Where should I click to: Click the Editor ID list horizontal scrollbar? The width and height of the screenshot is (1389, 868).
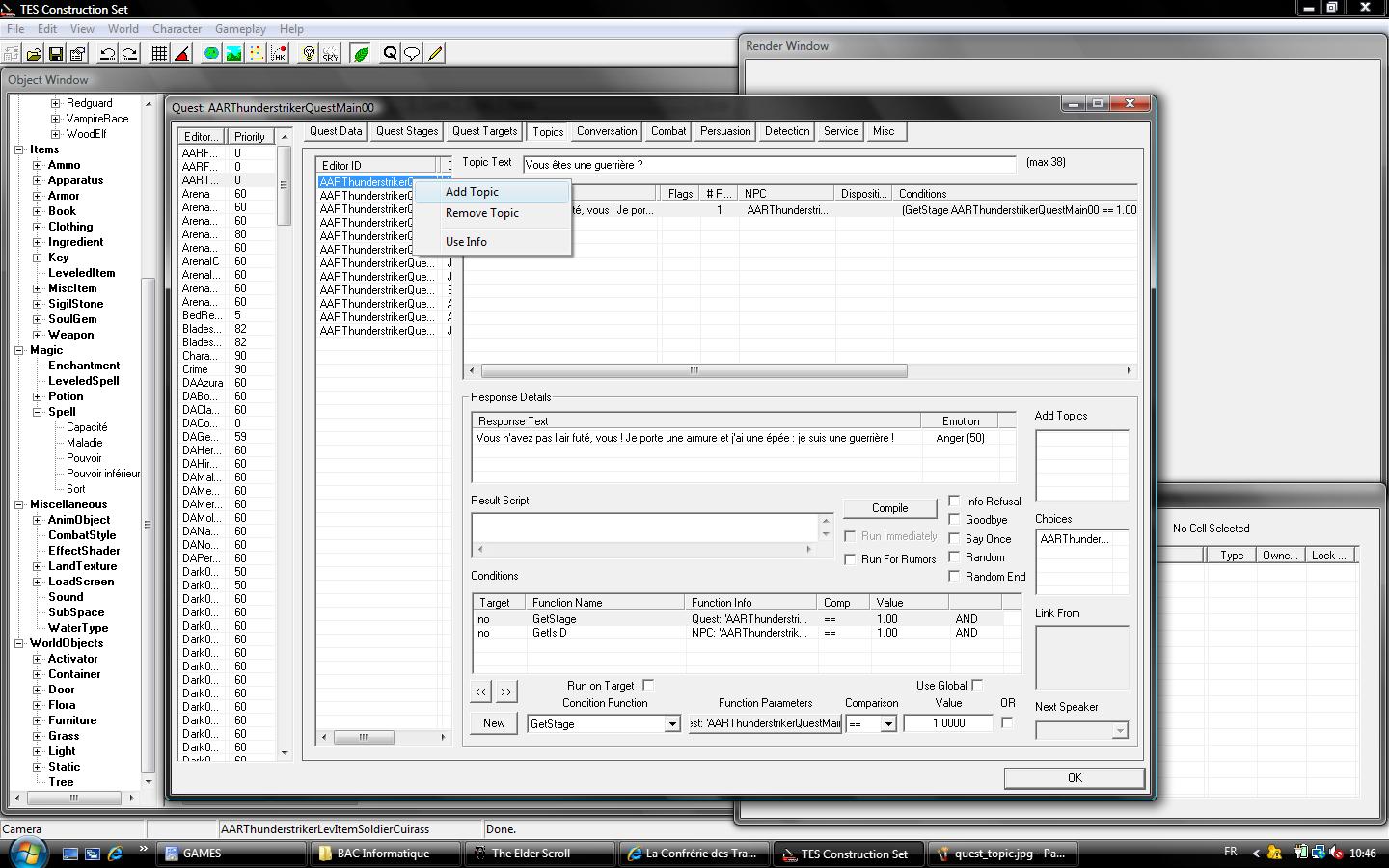point(383,737)
